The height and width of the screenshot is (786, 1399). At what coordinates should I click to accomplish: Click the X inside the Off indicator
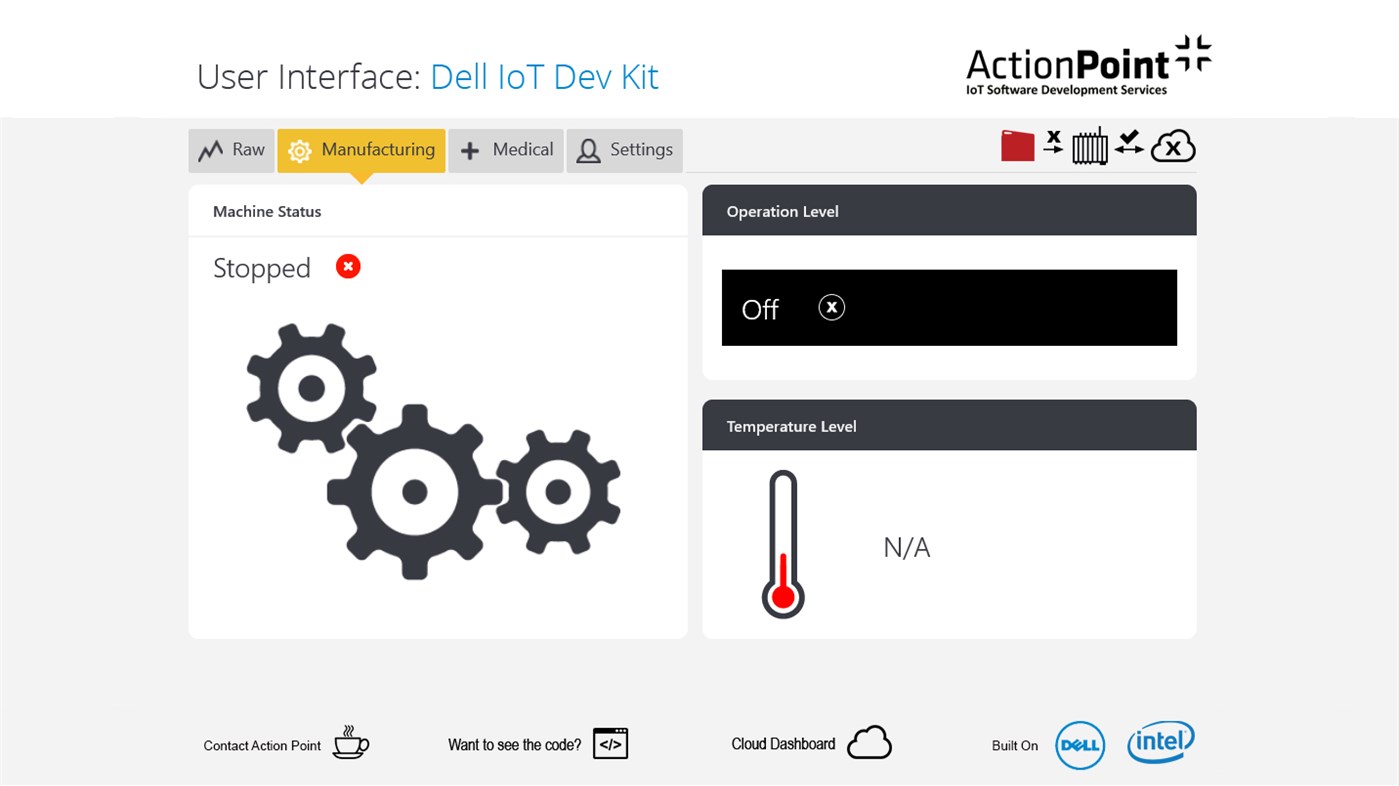pyautogui.click(x=831, y=306)
